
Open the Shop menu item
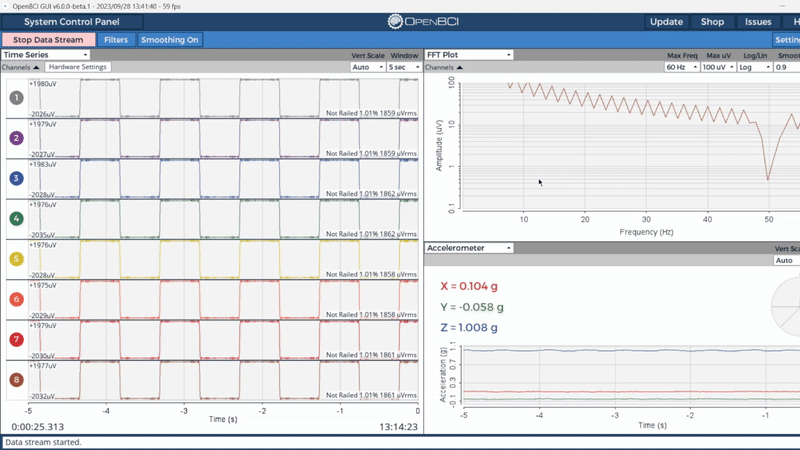712,21
